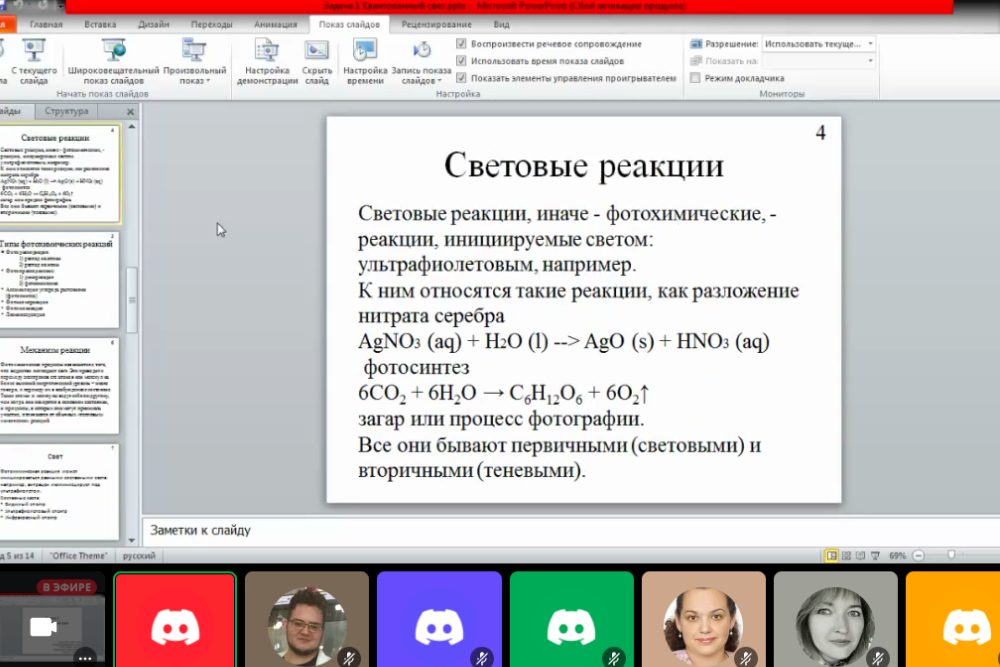This screenshot has width=1000, height=667.
Task: Open the Рецензирование ribbon tab
Action: [436, 24]
